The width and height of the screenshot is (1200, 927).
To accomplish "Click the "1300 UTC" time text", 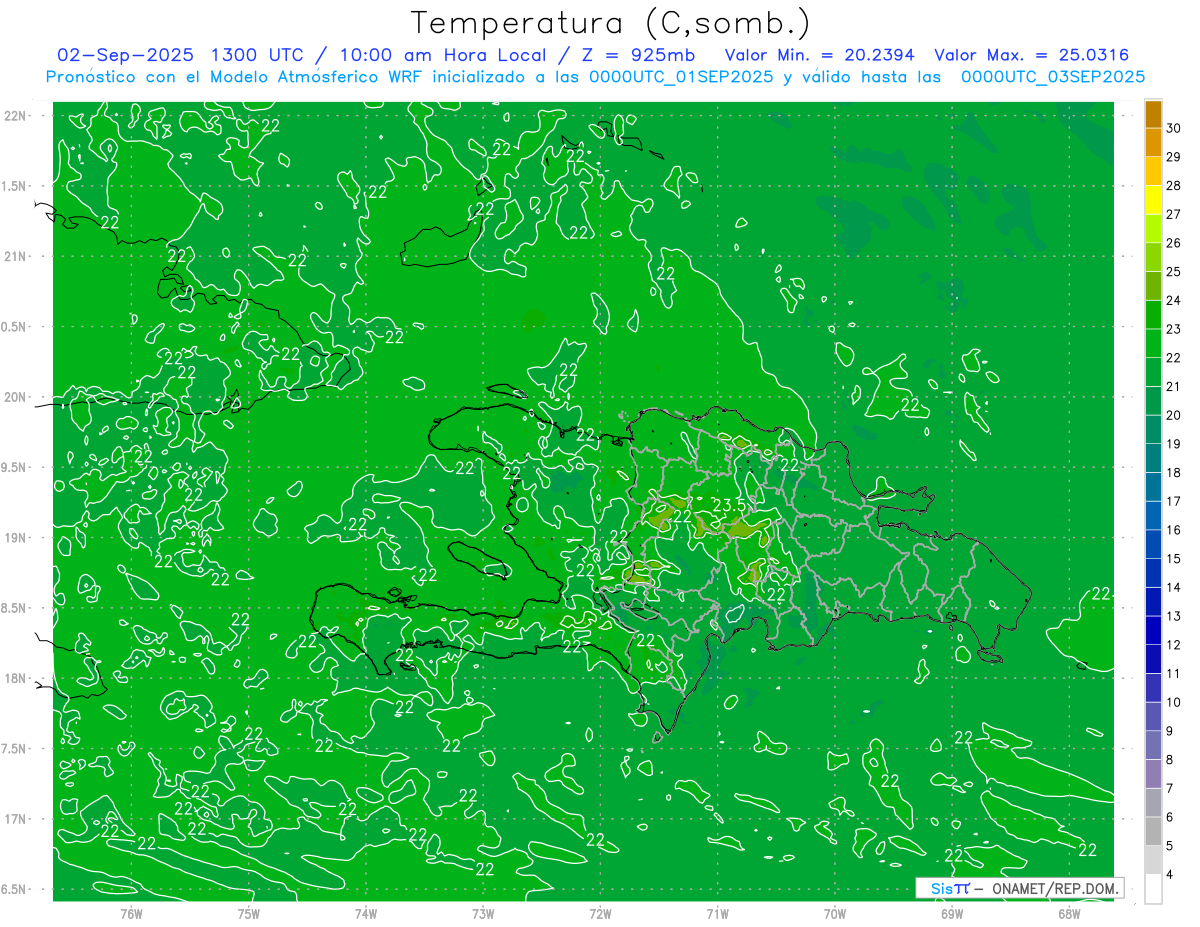I will click(257, 55).
